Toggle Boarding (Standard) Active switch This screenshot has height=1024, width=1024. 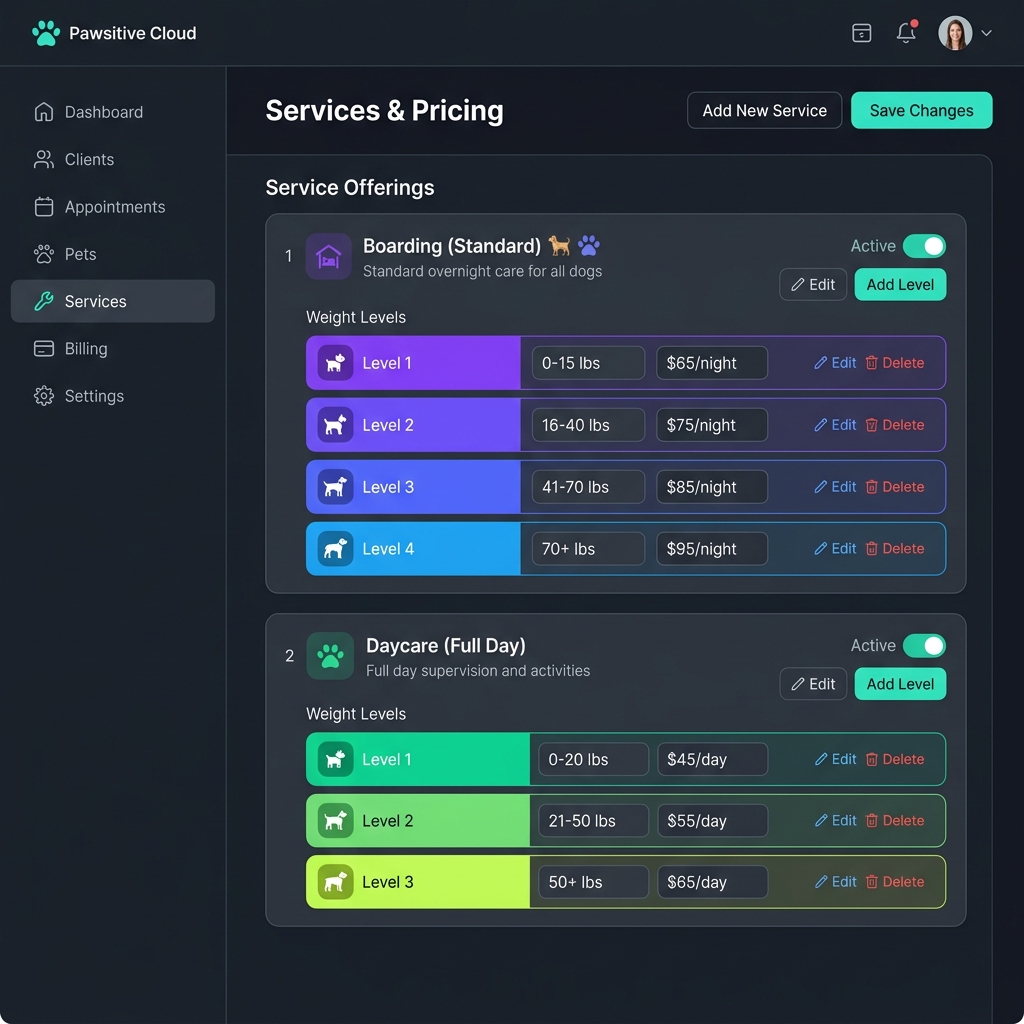[924, 246]
